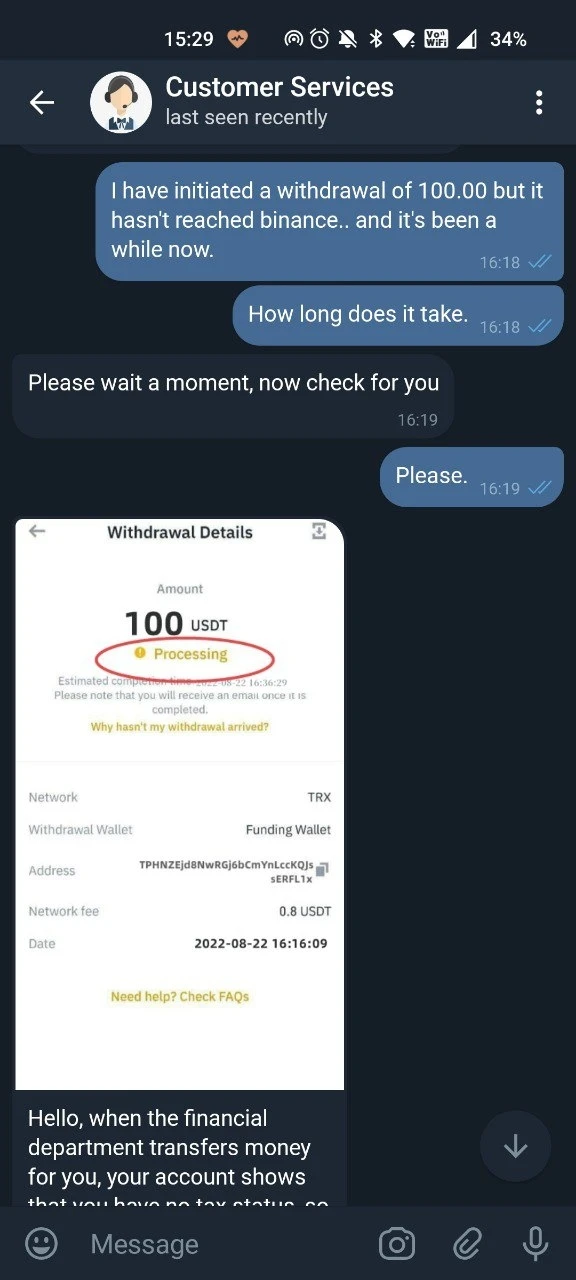
Task: Tap the 'last seen recently' status text
Action: (246, 118)
